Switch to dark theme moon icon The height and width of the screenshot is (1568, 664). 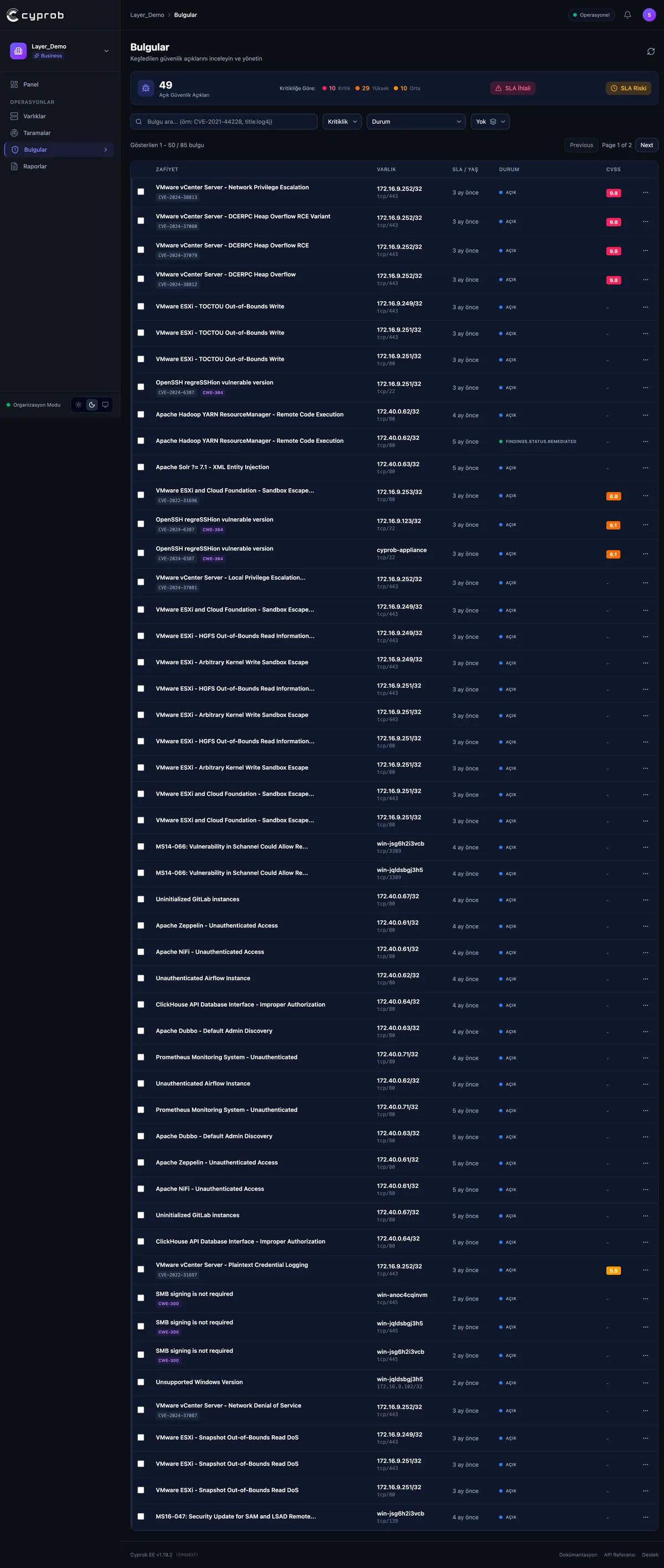click(x=92, y=405)
